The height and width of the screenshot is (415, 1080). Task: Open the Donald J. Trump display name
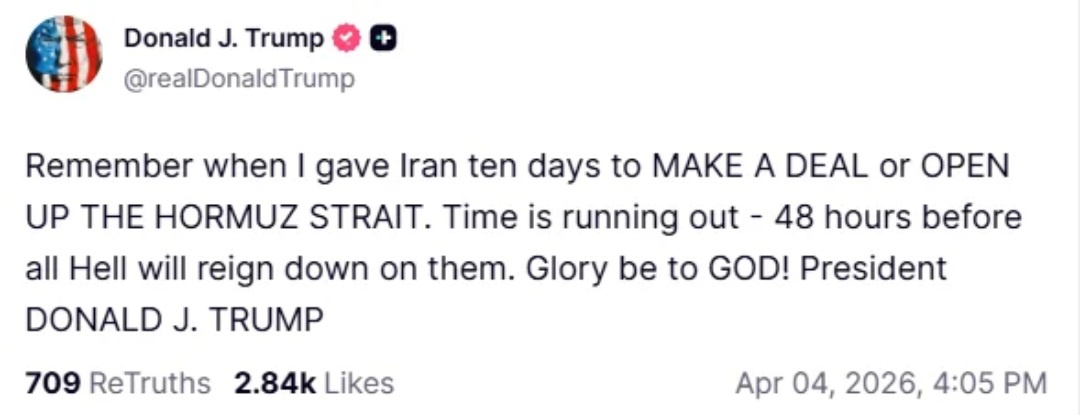(x=223, y=39)
